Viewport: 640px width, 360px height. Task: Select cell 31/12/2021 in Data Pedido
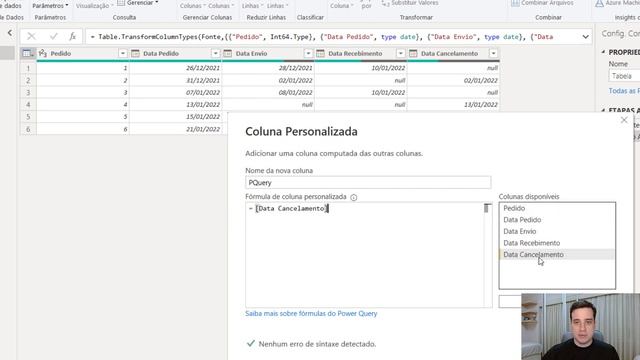pos(176,80)
